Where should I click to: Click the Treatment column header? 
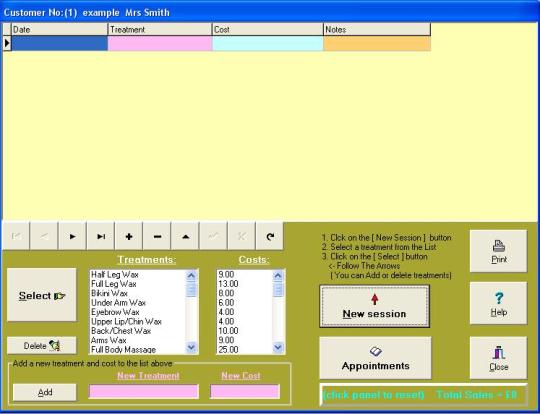(160, 30)
